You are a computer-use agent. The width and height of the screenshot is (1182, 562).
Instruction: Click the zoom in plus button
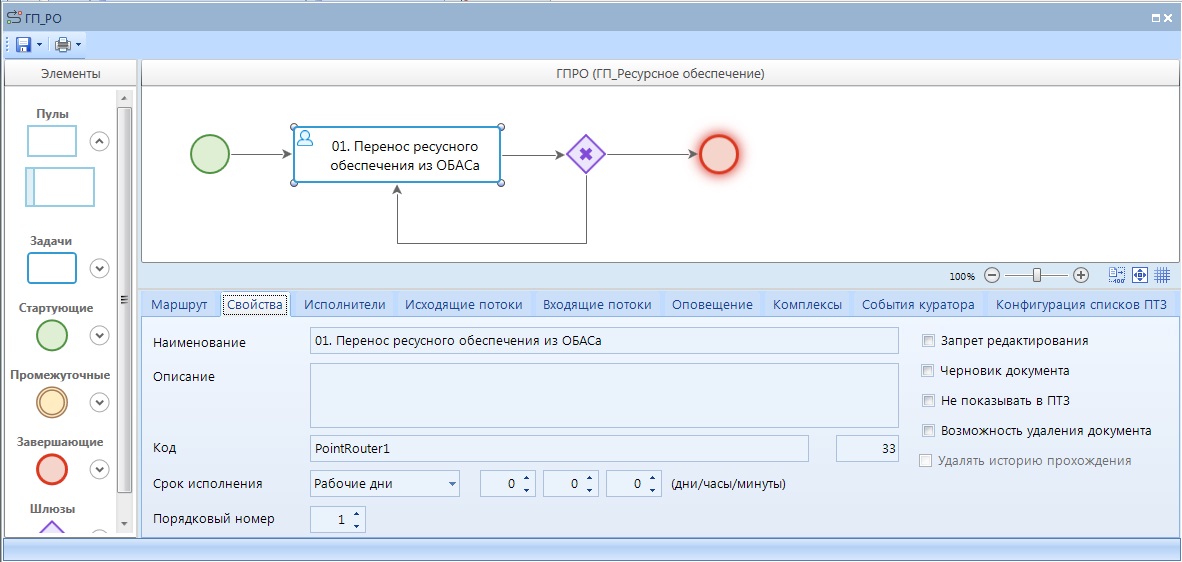pos(1081,275)
